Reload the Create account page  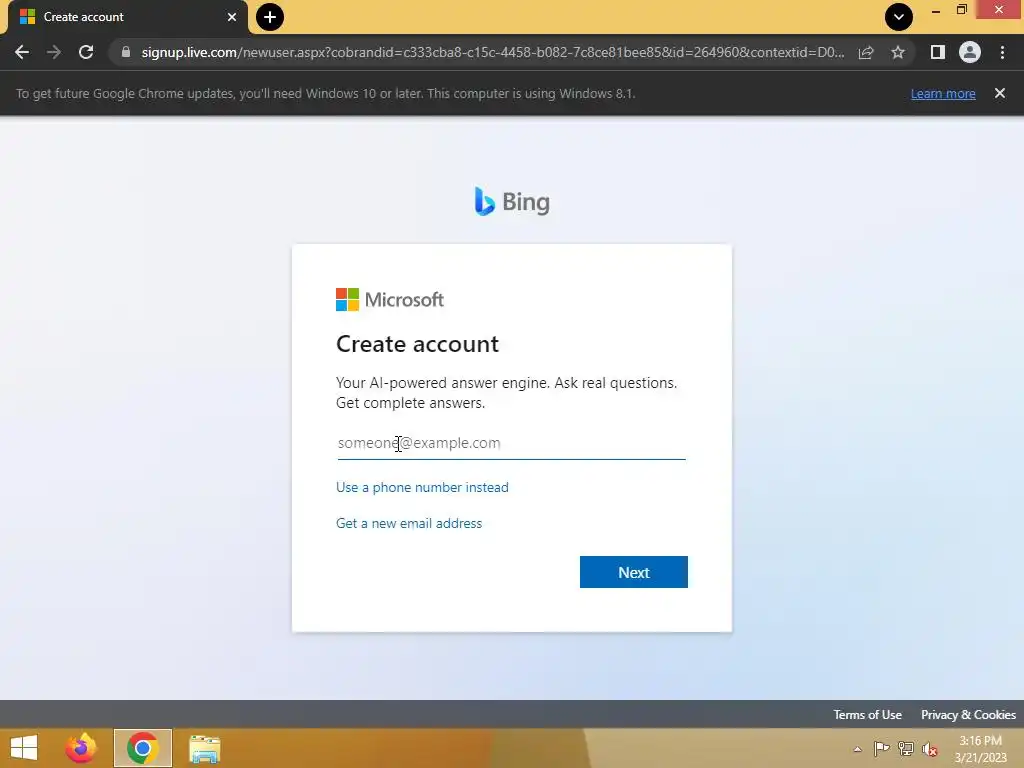tap(86, 52)
